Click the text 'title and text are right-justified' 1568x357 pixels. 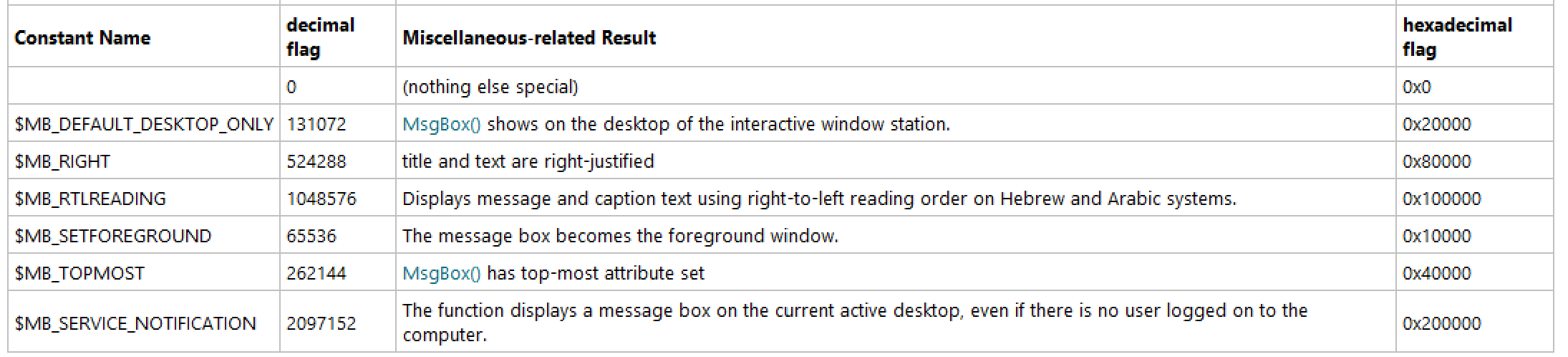(x=528, y=161)
